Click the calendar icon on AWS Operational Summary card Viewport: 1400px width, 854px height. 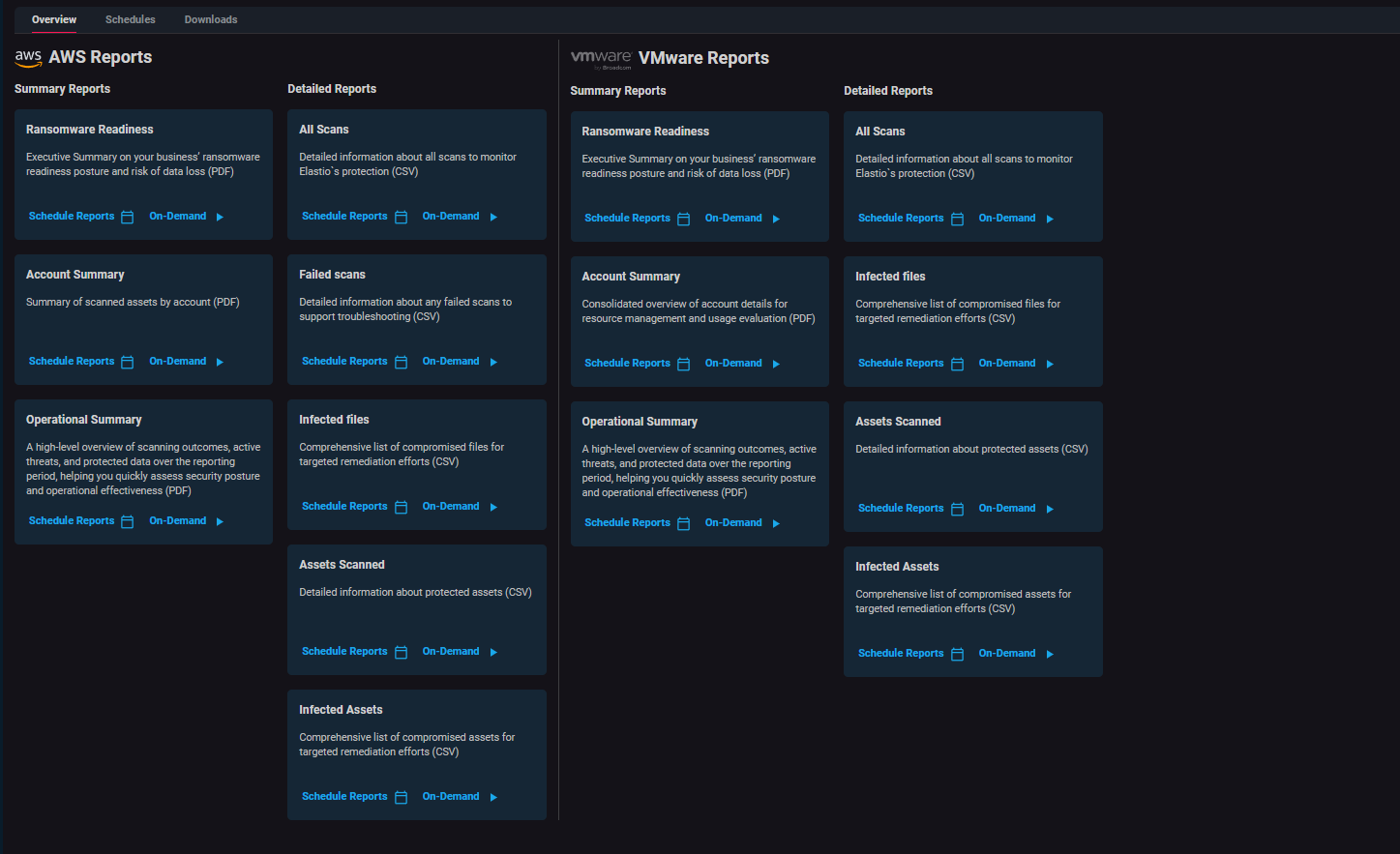click(126, 519)
